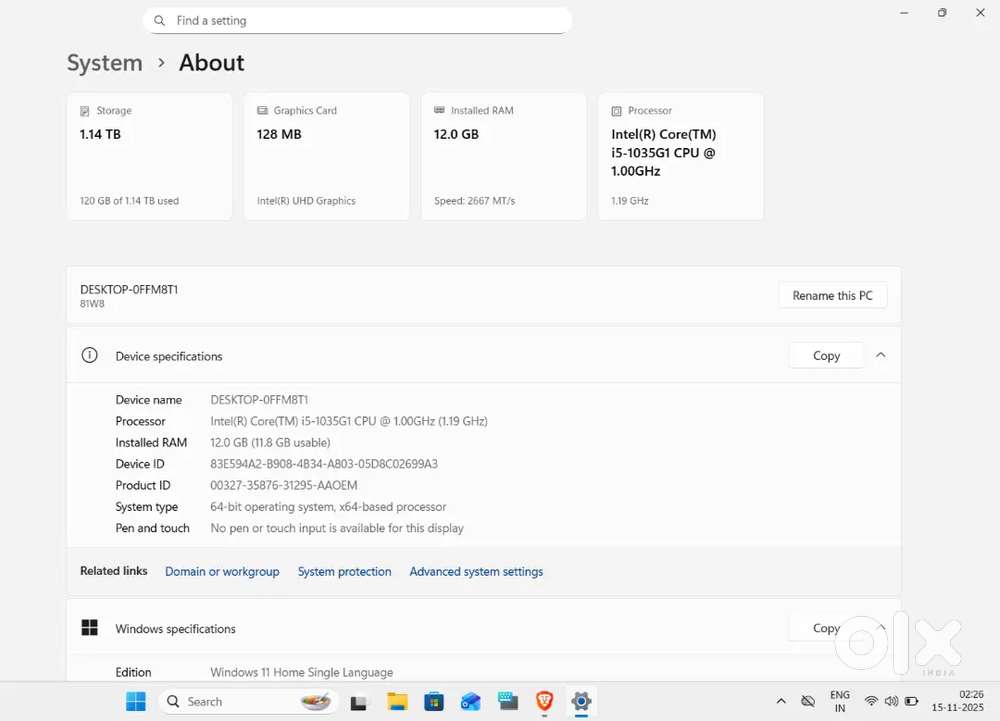Click the Rename this PC button

point(832,295)
